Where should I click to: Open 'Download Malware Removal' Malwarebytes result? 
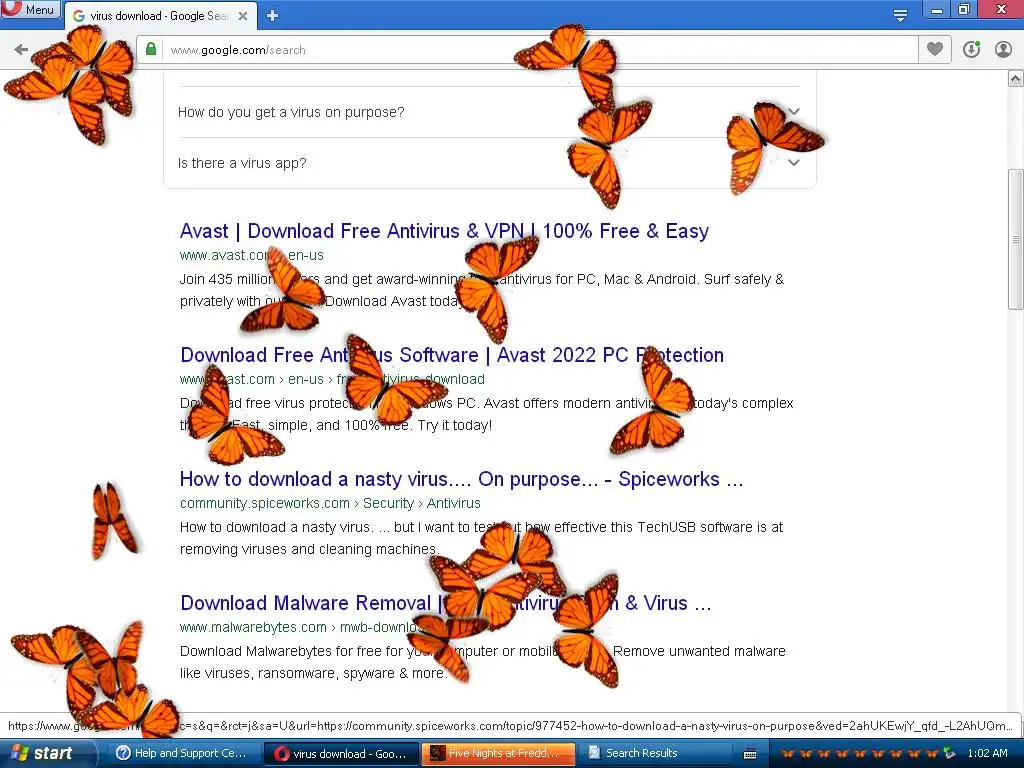click(445, 603)
